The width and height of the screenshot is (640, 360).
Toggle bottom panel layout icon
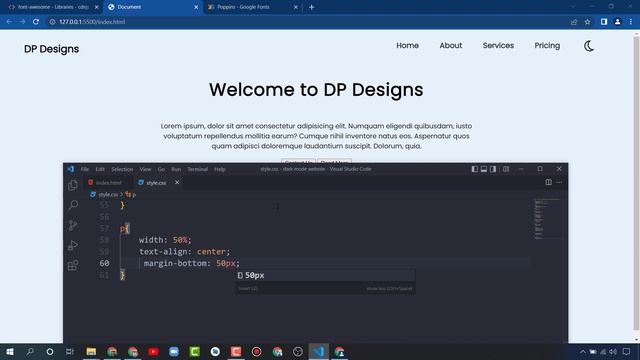click(x=484, y=169)
